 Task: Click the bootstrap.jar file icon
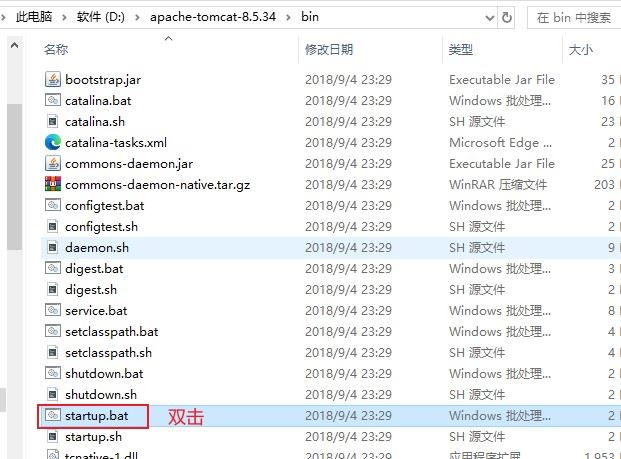click(53, 79)
